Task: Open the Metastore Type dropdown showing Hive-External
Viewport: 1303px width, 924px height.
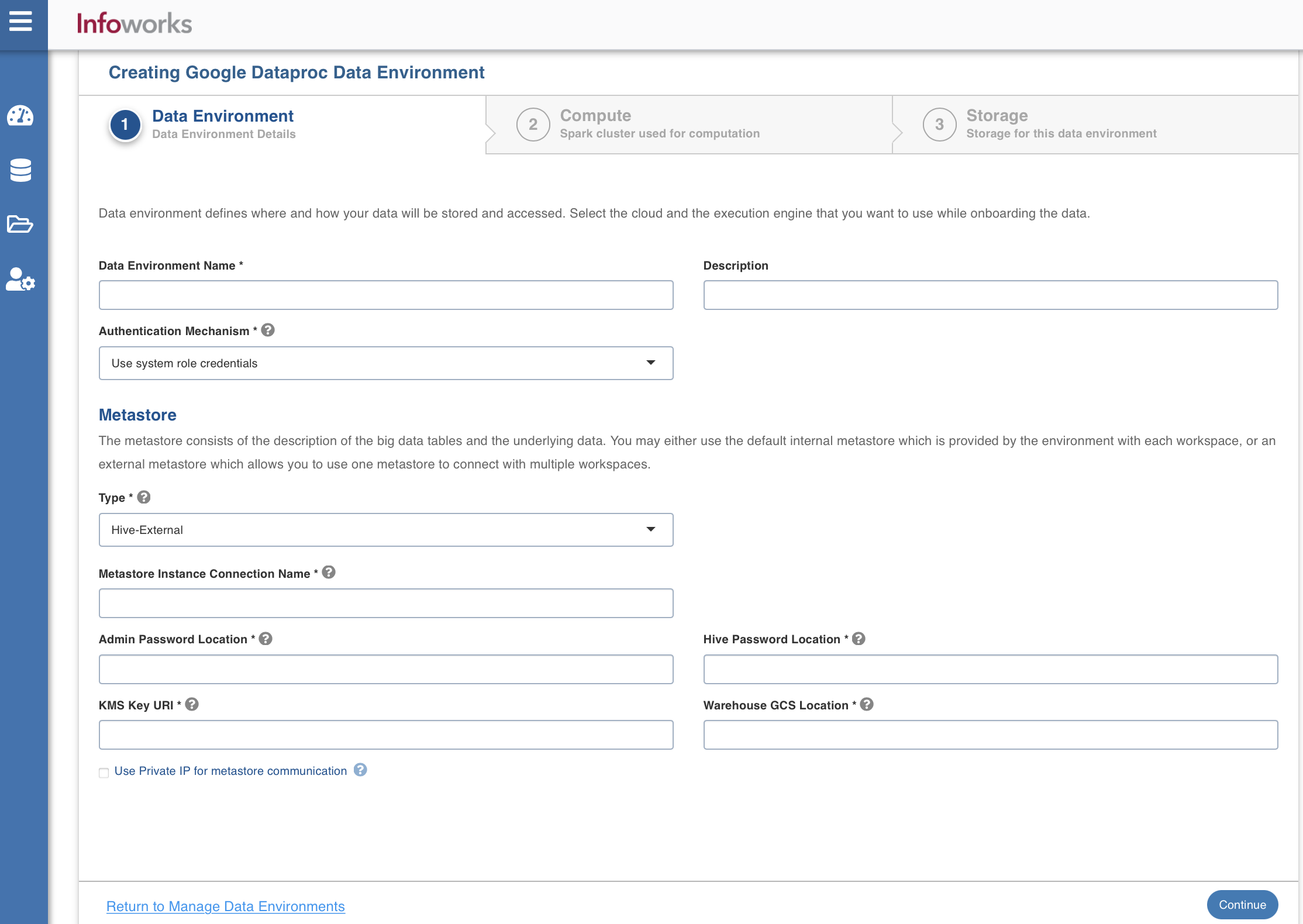Action: tap(386, 530)
